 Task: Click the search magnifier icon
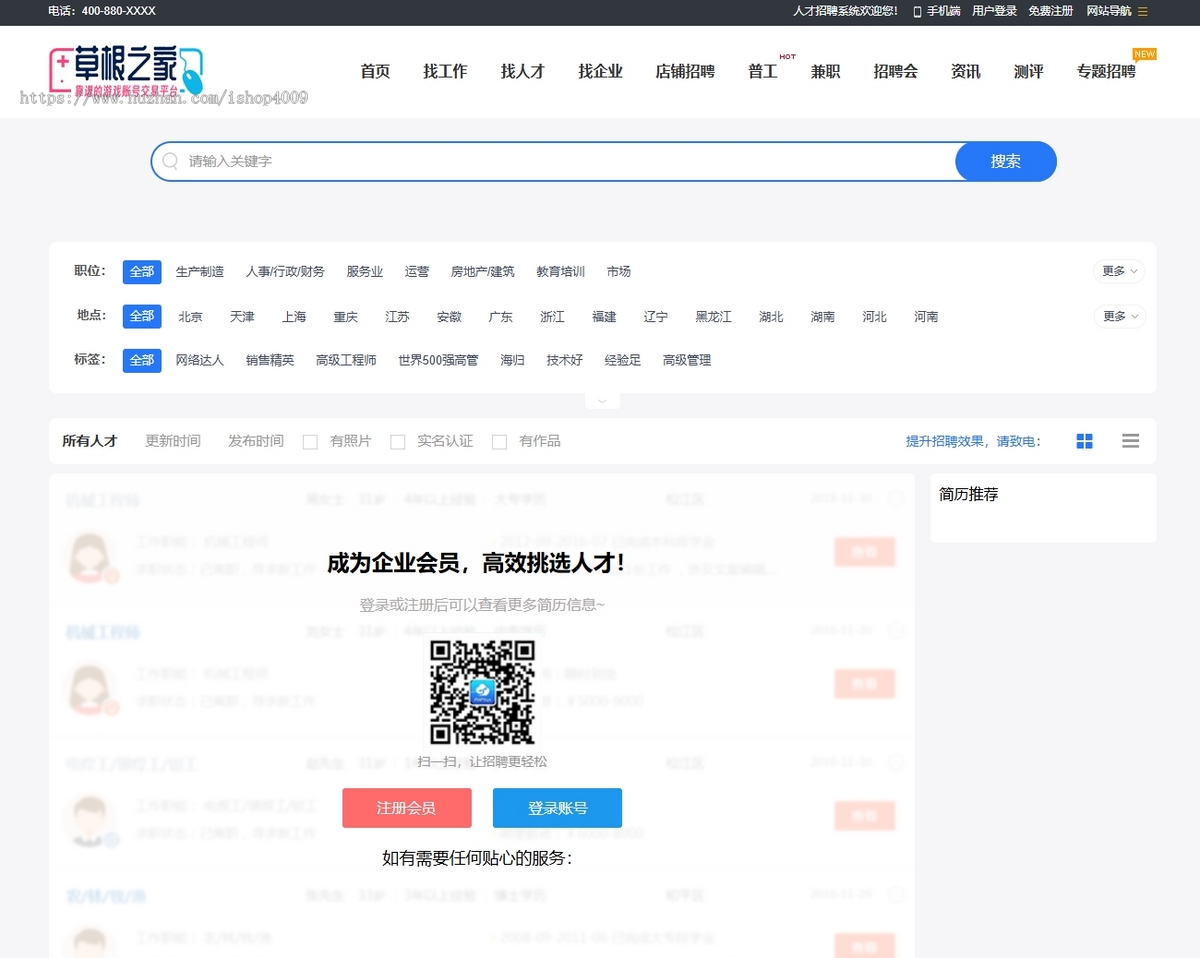(x=170, y=161)
